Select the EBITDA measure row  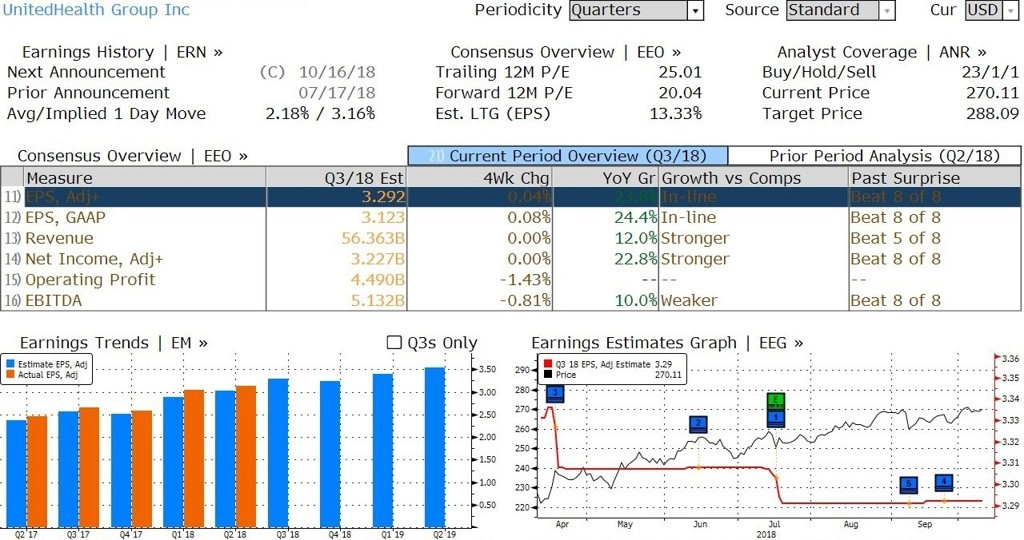click(x=511, y=300)
